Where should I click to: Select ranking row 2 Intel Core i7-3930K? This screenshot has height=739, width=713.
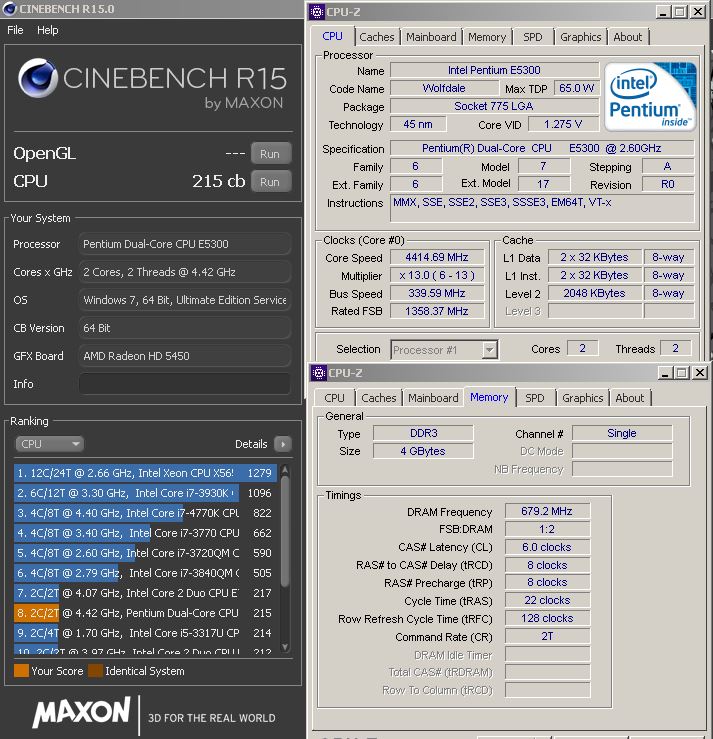tap(145, 493)
